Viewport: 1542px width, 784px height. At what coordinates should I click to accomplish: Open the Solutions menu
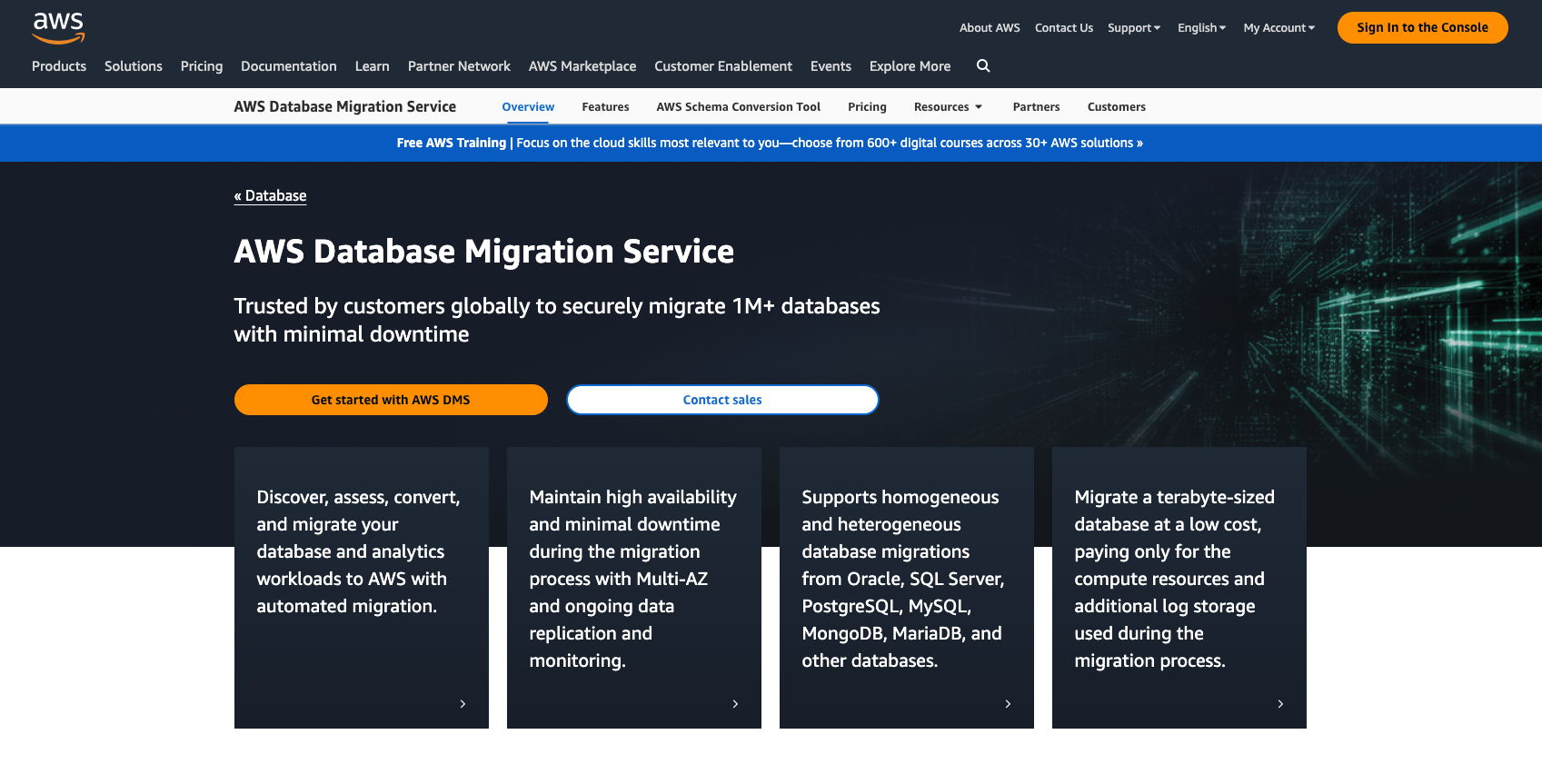[134, 66]
